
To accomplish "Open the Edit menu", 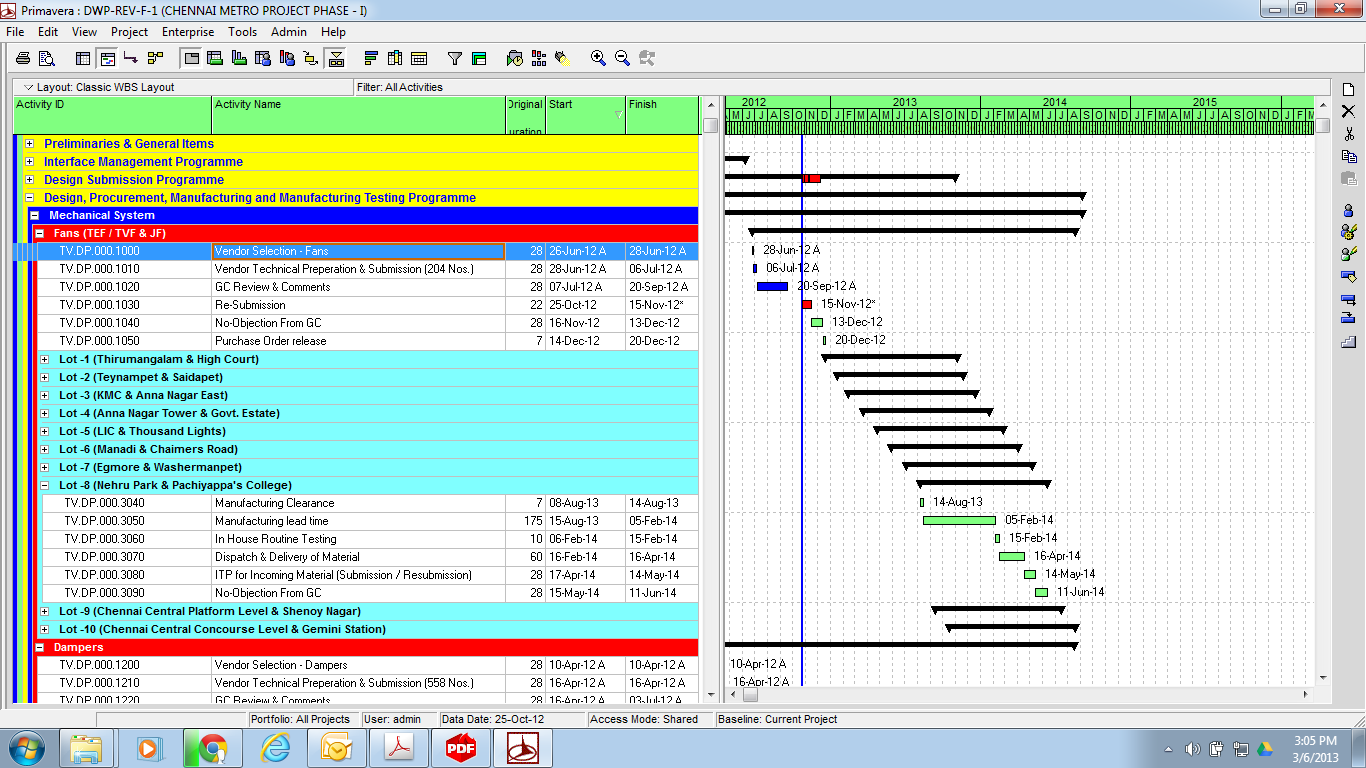I will [48, 32].
